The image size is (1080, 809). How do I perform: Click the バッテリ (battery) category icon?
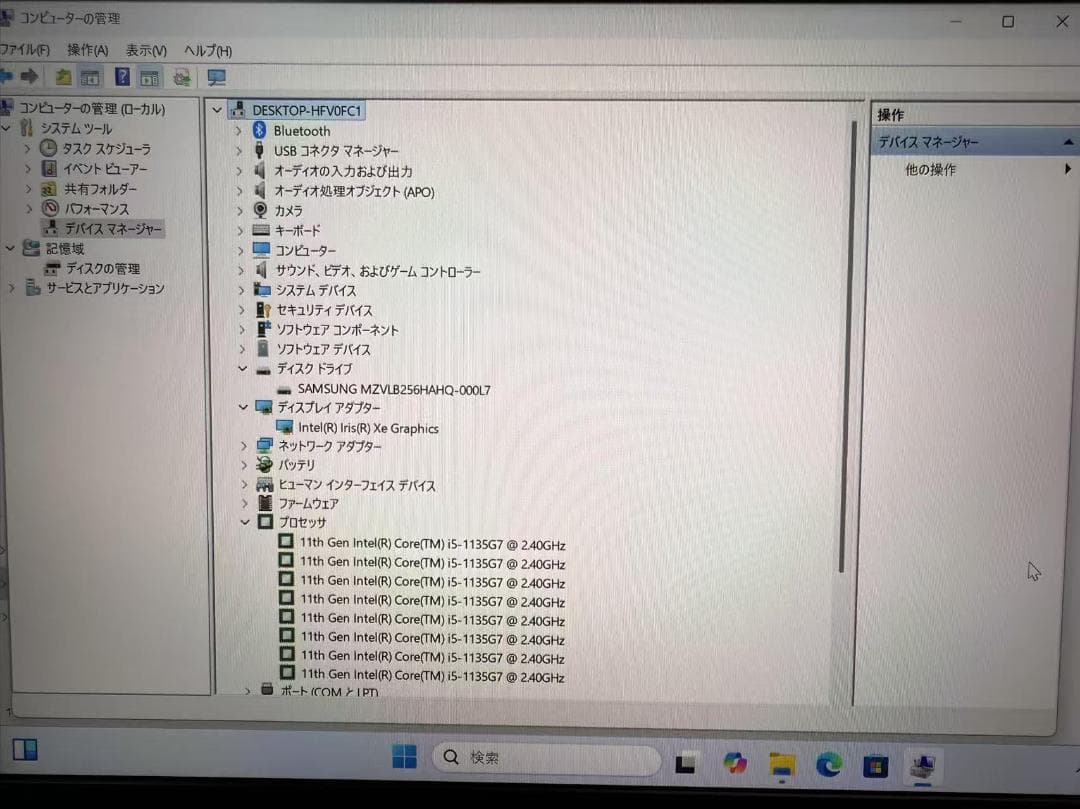265,465
